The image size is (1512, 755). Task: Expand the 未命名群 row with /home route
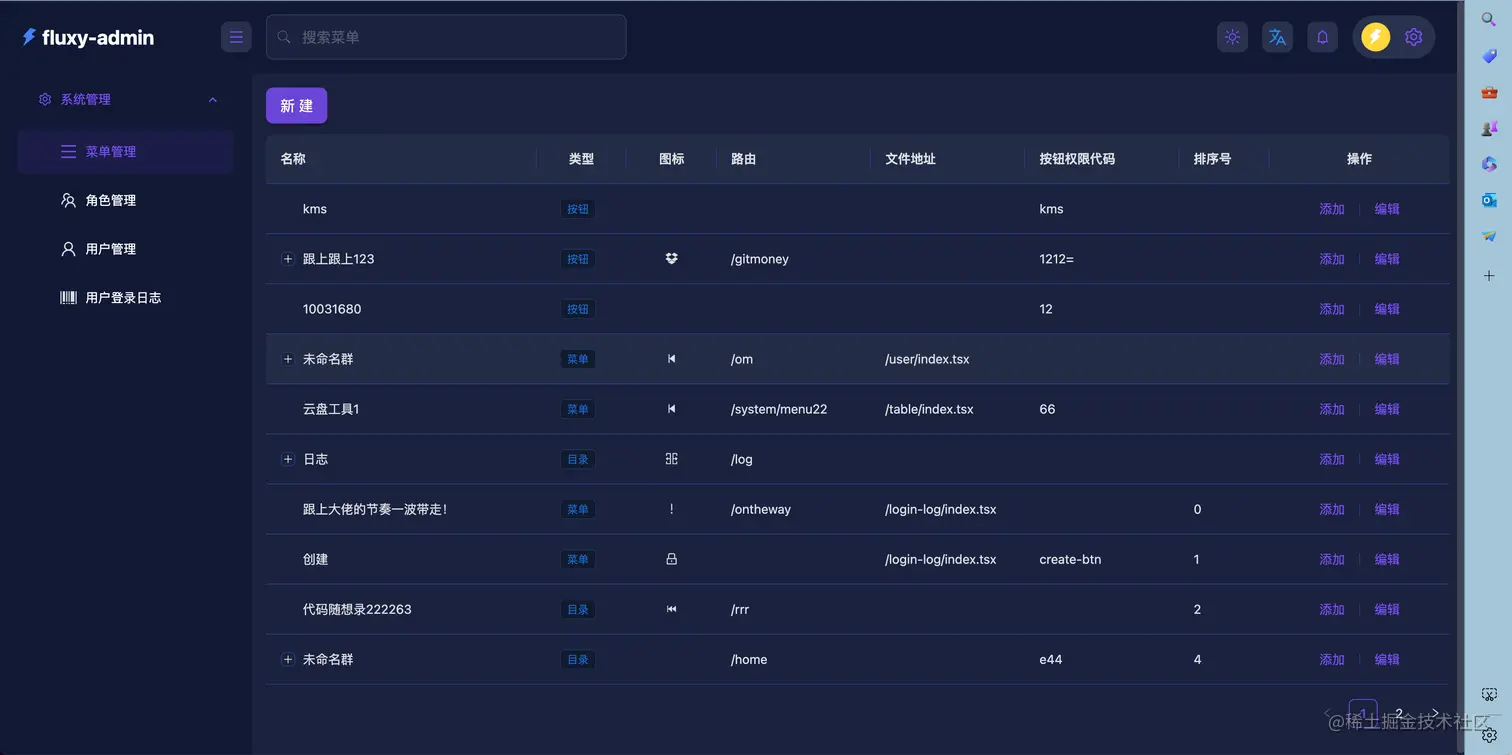coord(288,659)
